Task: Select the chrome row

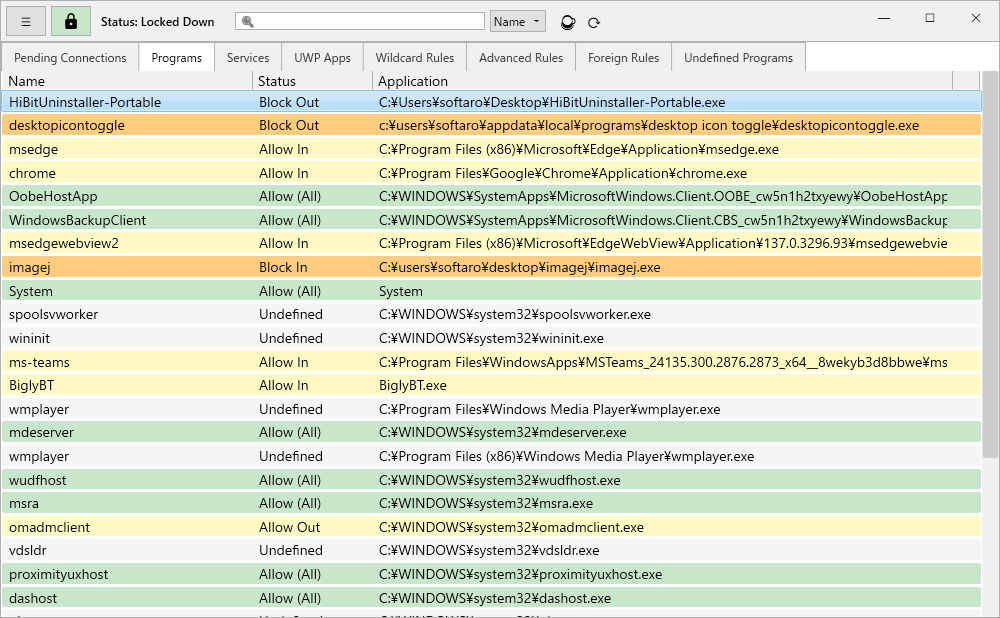Action: click(491, 173)
